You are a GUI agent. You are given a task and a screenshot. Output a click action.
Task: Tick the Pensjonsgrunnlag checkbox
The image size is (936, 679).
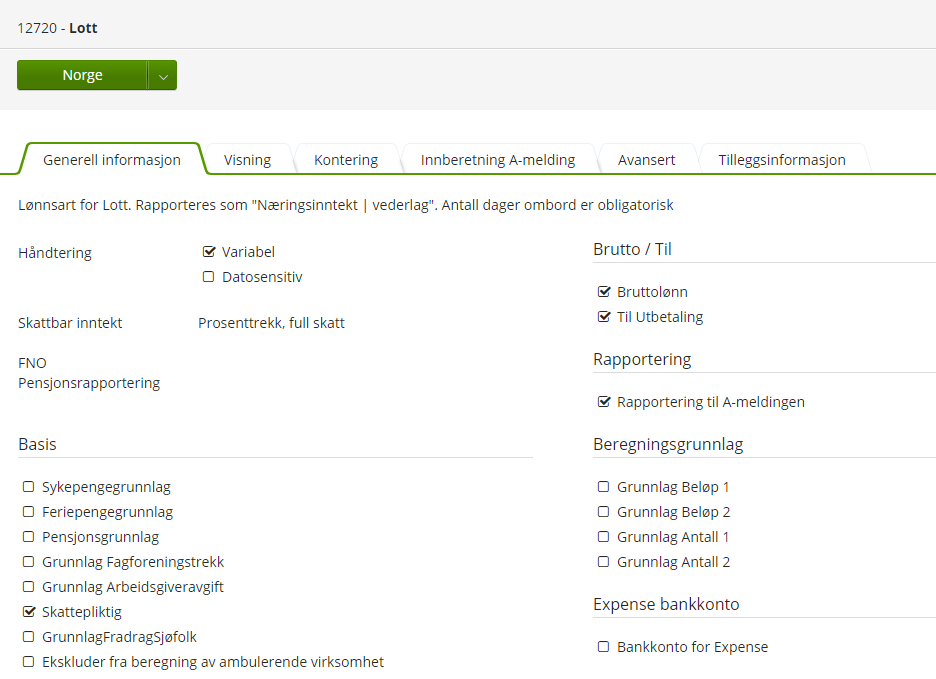click(29, 537)
